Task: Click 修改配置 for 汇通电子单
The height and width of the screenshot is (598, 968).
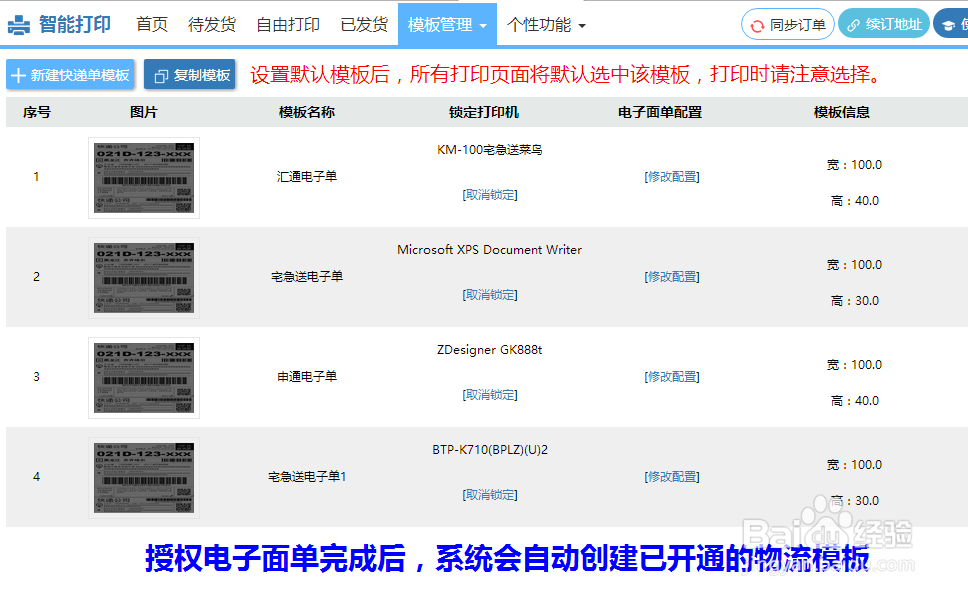Action: (672, 177)
